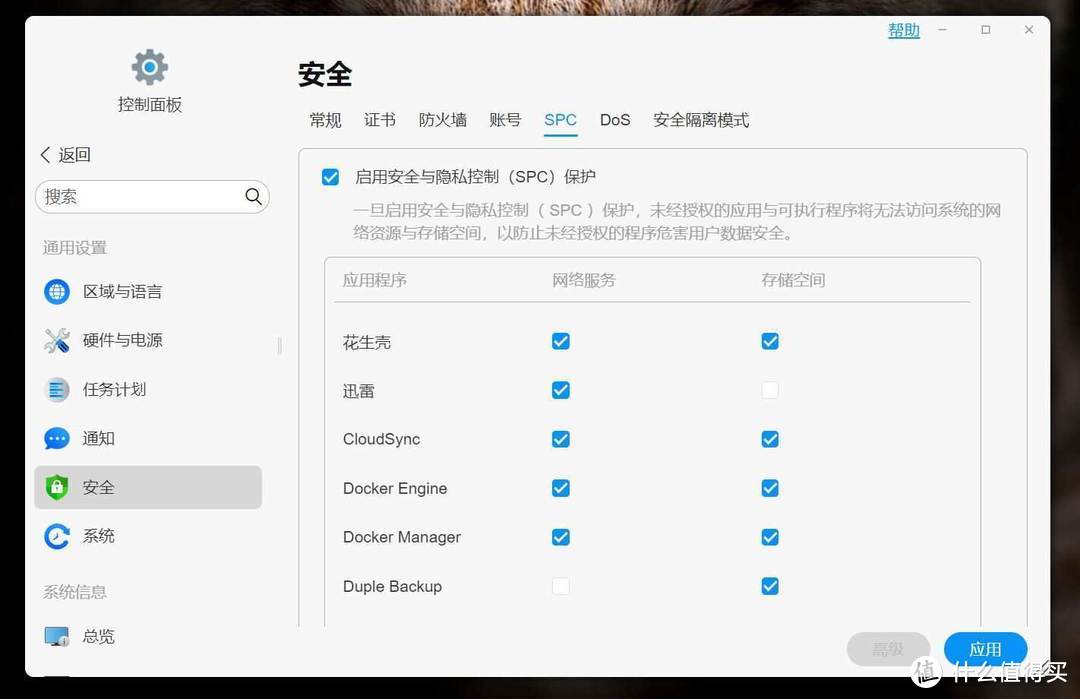Screen dimensions: 1080x699
Task: Uncheck CloudSync network service checkbox
Action: pyautogui.click(x=561, y=439)
